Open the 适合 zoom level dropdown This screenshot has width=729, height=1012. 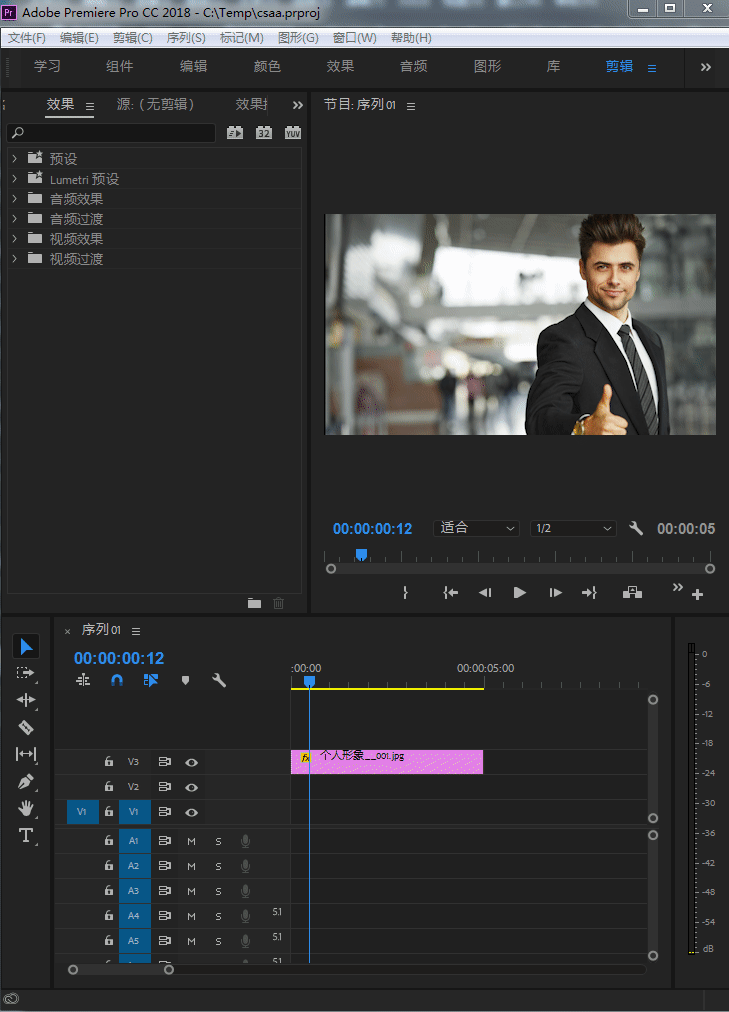[x=477, y=528]
